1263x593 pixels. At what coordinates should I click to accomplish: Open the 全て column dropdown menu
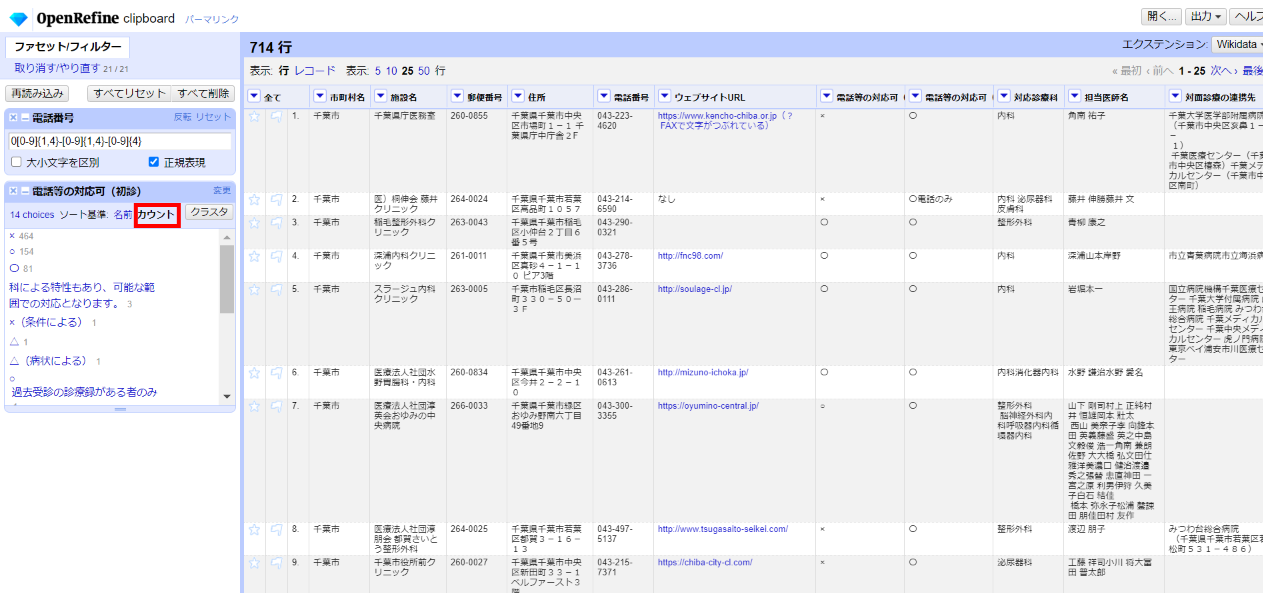point(254,97)
